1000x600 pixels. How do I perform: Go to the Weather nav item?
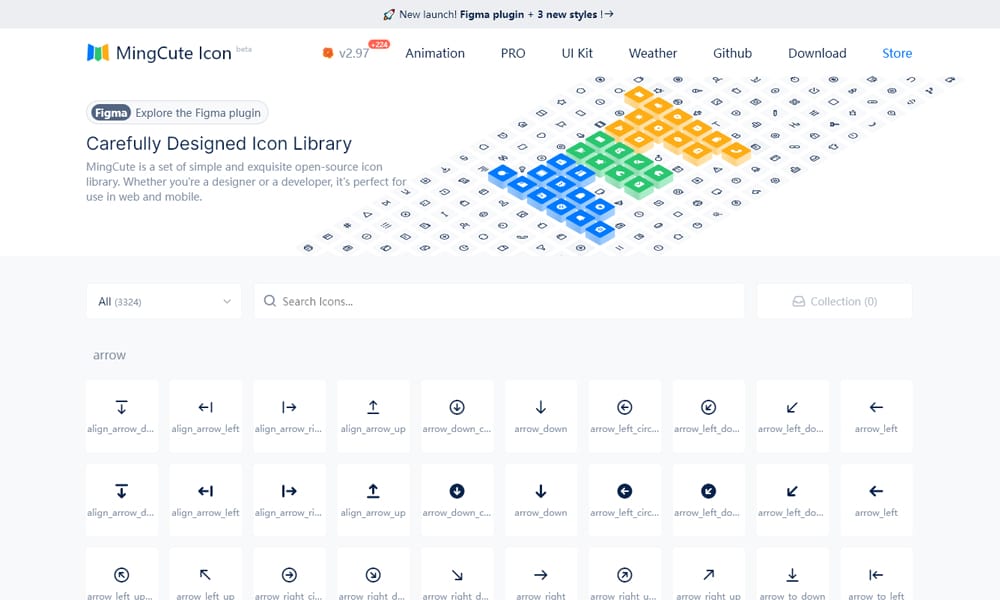point(652,53)
